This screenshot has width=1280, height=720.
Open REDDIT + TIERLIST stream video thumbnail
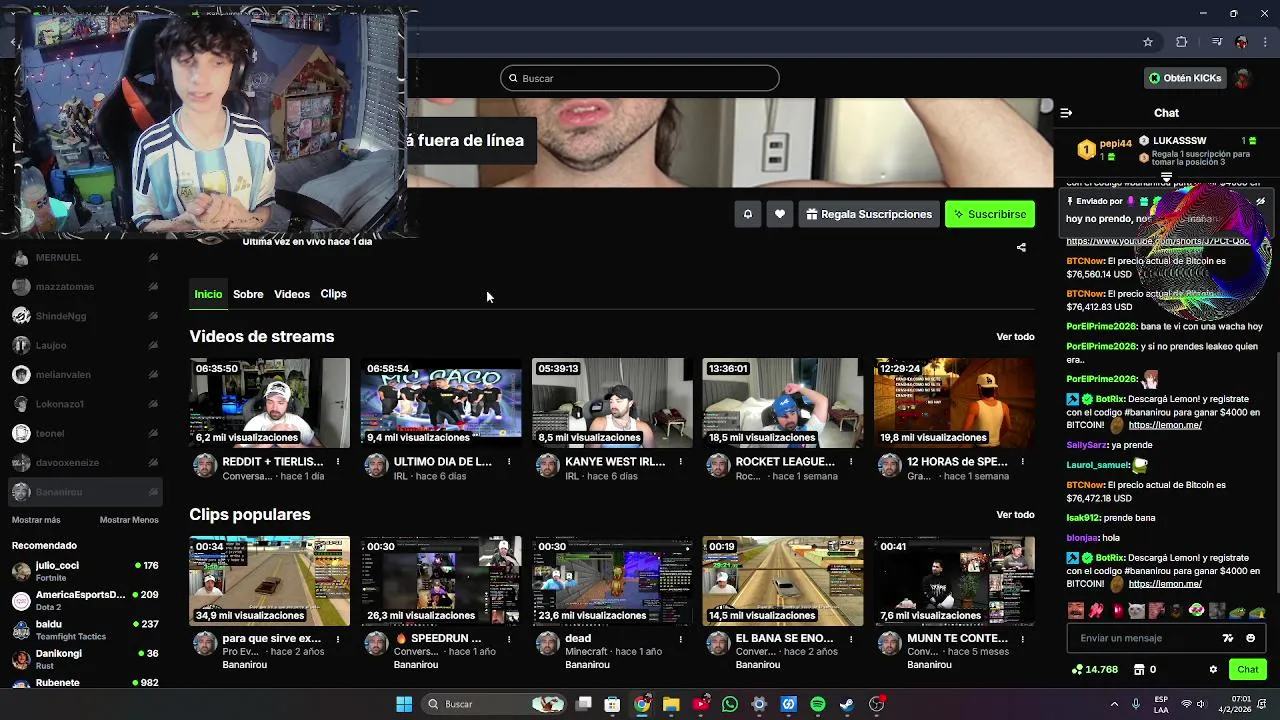click(x=270, y=403)
